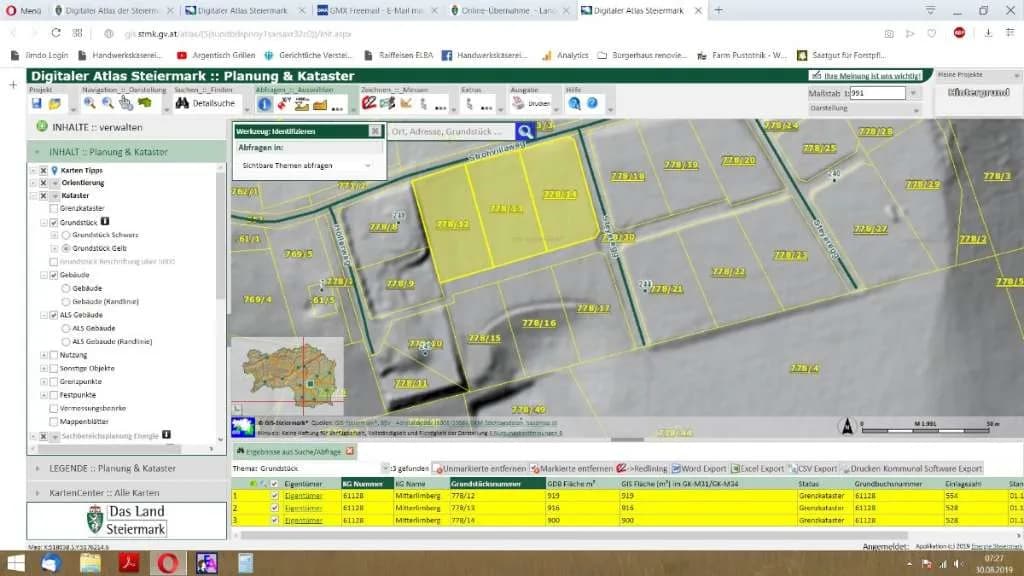Click the blue question mark help icon

[592, 103]
